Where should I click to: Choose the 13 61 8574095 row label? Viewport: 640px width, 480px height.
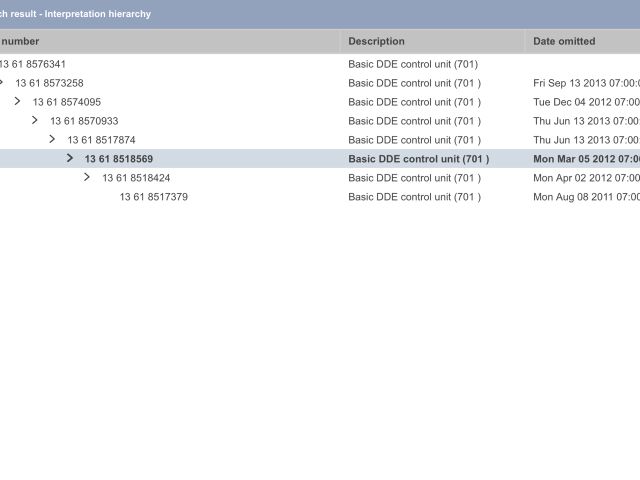pos(66,102)
